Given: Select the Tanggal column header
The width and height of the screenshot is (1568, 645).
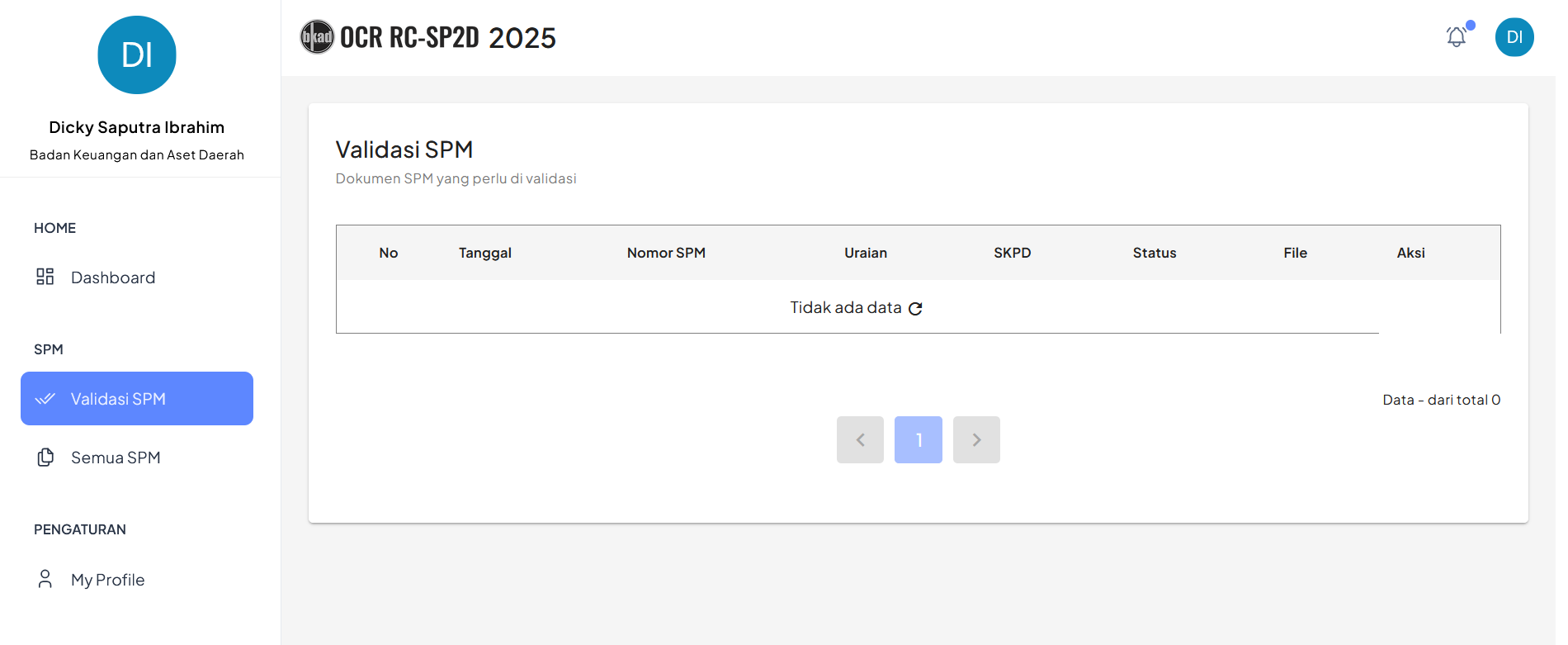Looking at the screenshot, I should point(485,253).
